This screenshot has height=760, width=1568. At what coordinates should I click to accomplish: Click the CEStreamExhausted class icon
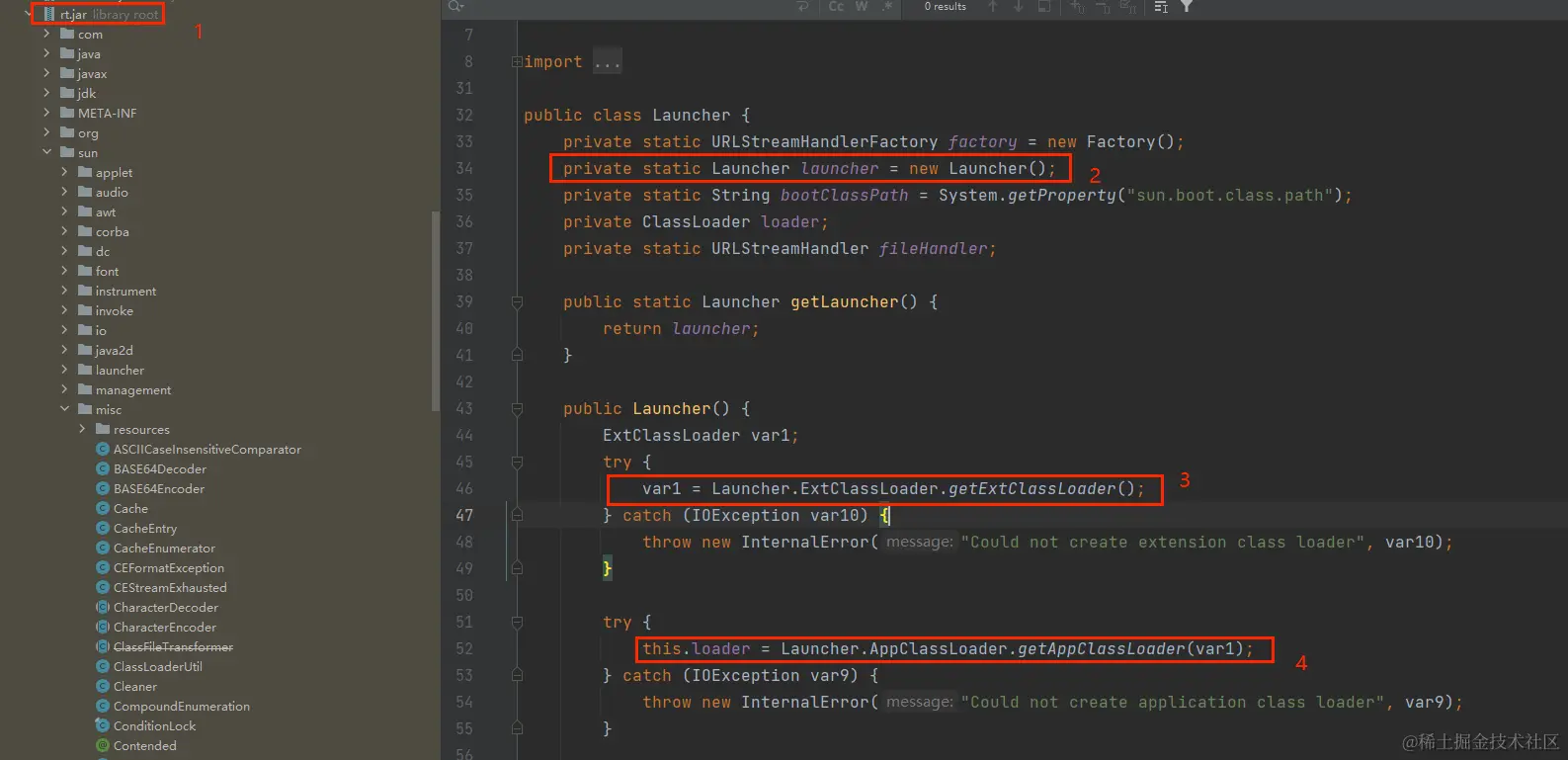(x=103, y=587)
